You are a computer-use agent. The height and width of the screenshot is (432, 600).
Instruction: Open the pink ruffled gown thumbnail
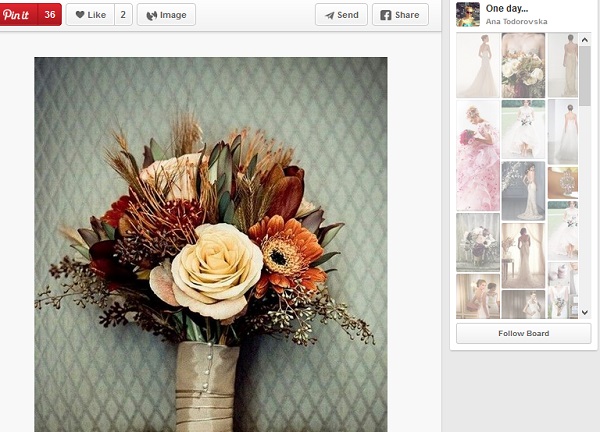coord(477,155)
